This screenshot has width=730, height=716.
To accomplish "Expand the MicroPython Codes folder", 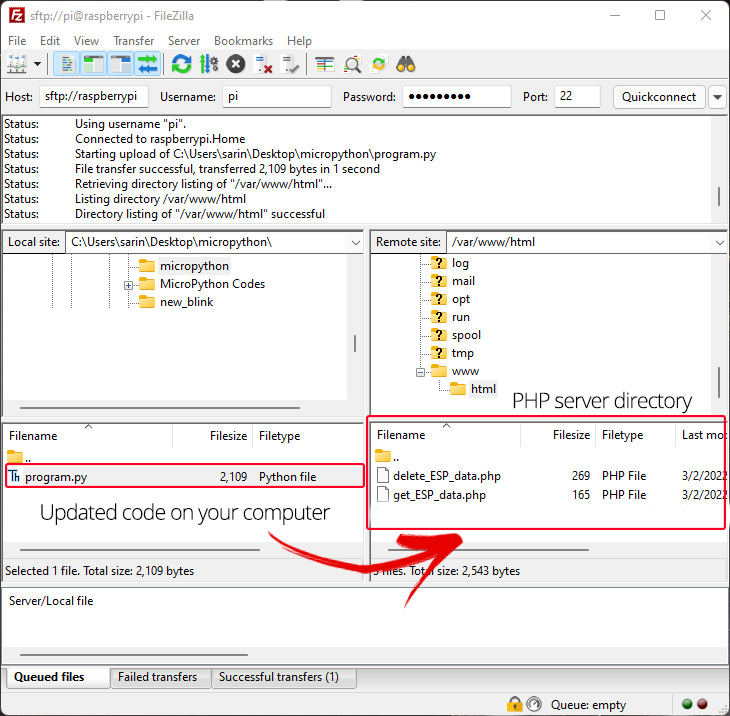I will 128,285.
